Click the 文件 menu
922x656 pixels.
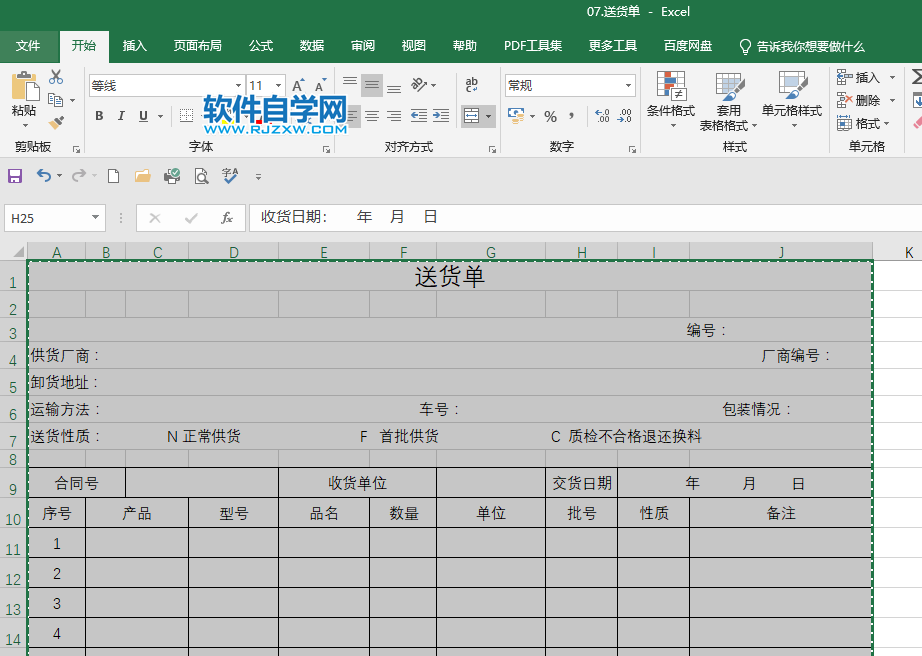(x=29, y=46)
